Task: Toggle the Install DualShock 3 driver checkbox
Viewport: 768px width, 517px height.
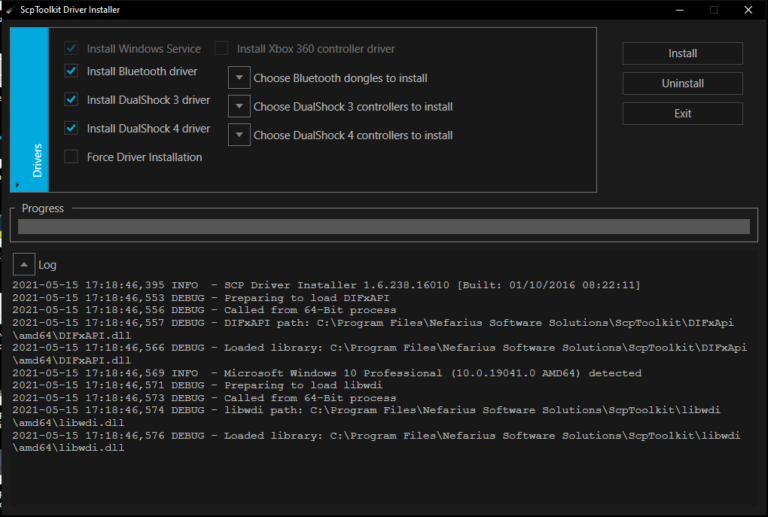Action: [x=71, y=100]
